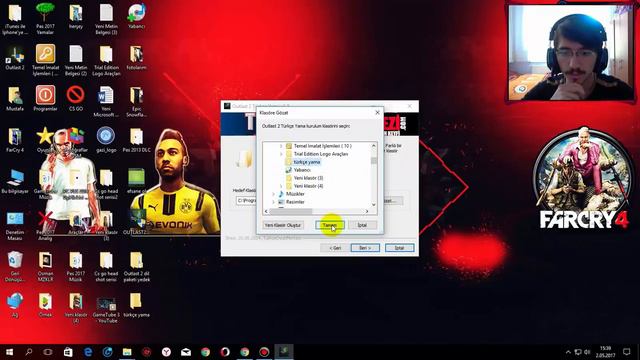Open Microsoft Edge from the taskbar
This screenshot has width=640, height=360.
(88, 352)
